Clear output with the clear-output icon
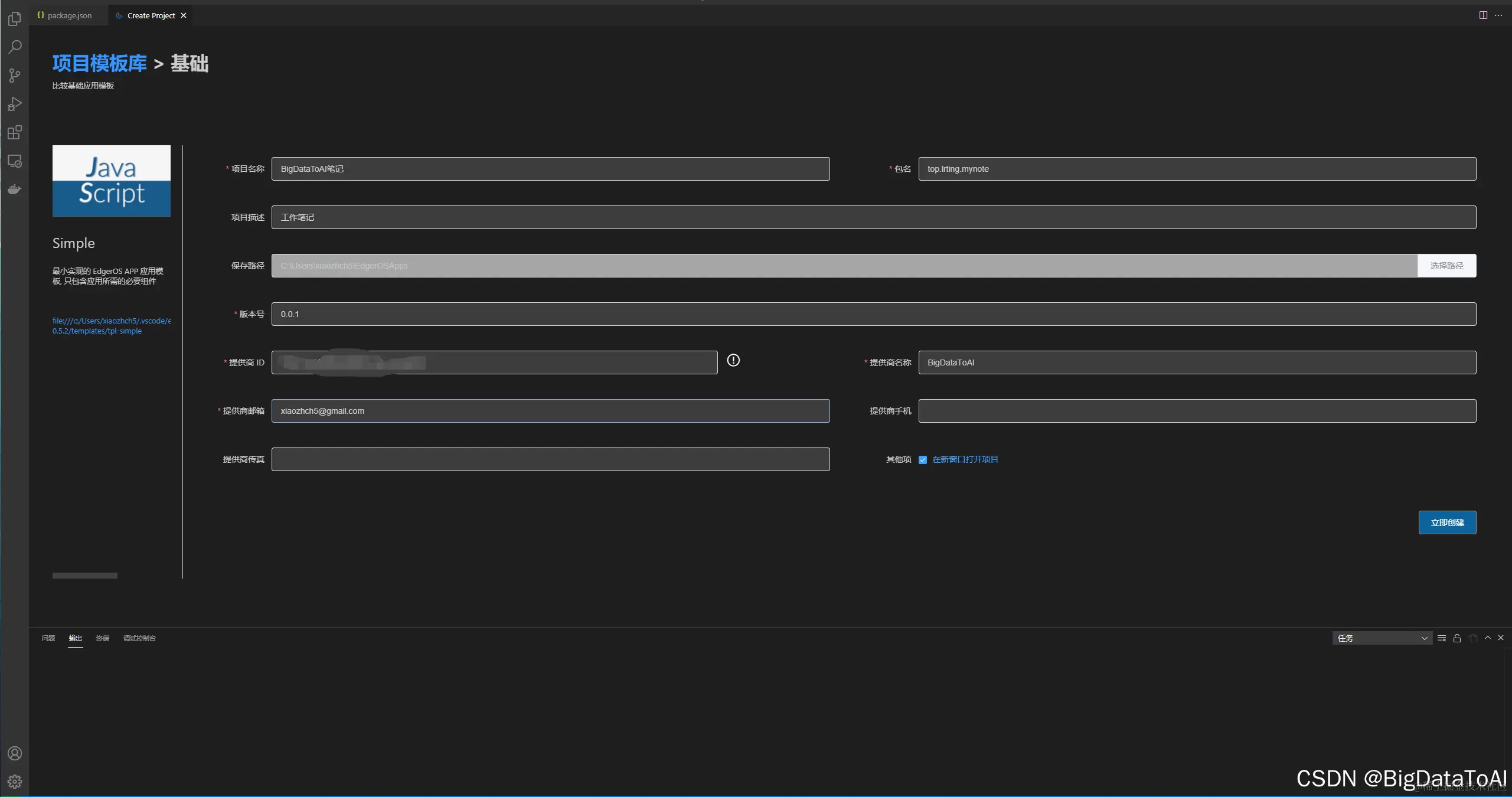Screen dimensions: 1512x797 click(1442, 638)
